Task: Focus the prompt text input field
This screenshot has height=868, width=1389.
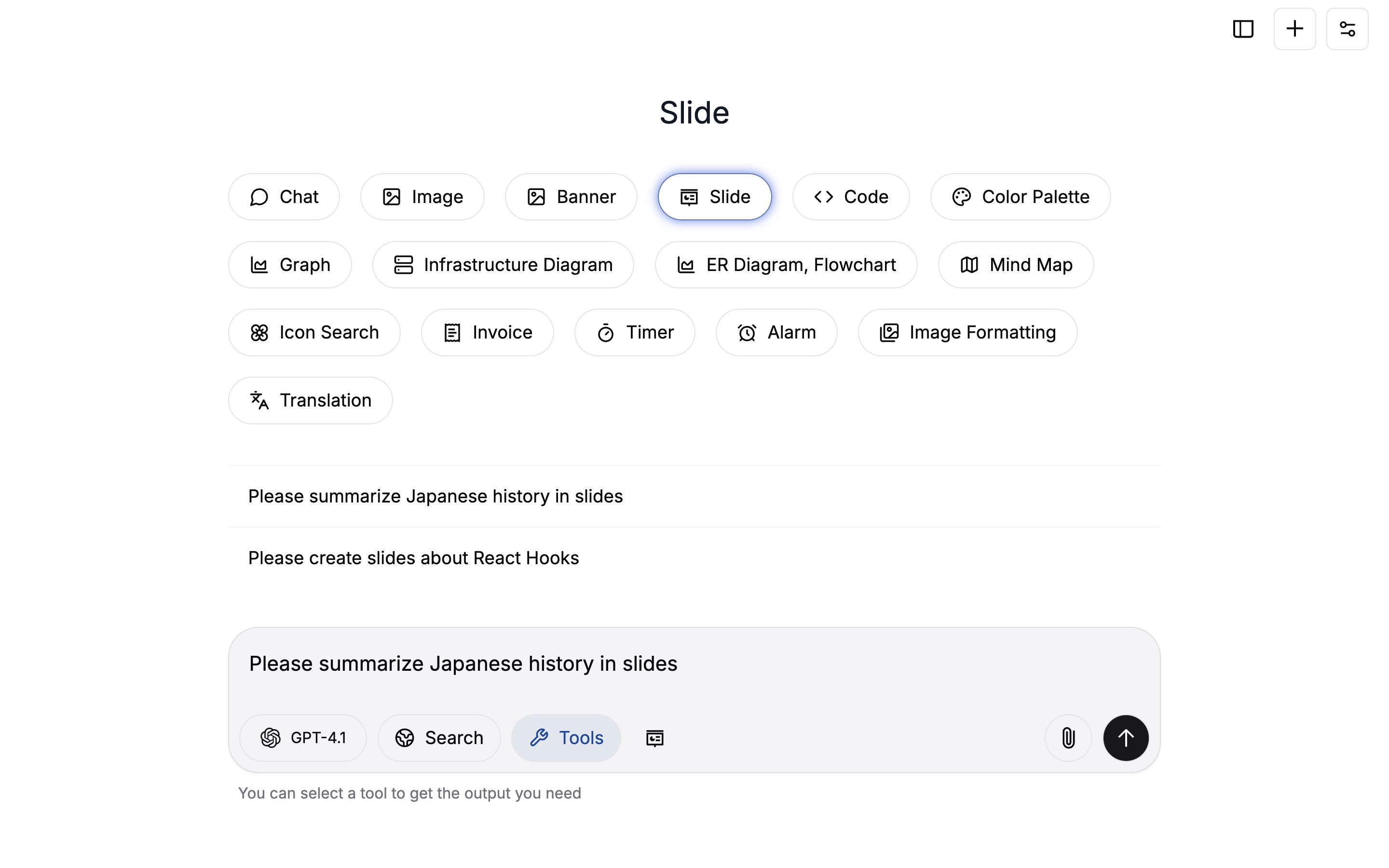Action: pyautogui.click(x=694, y=664)
